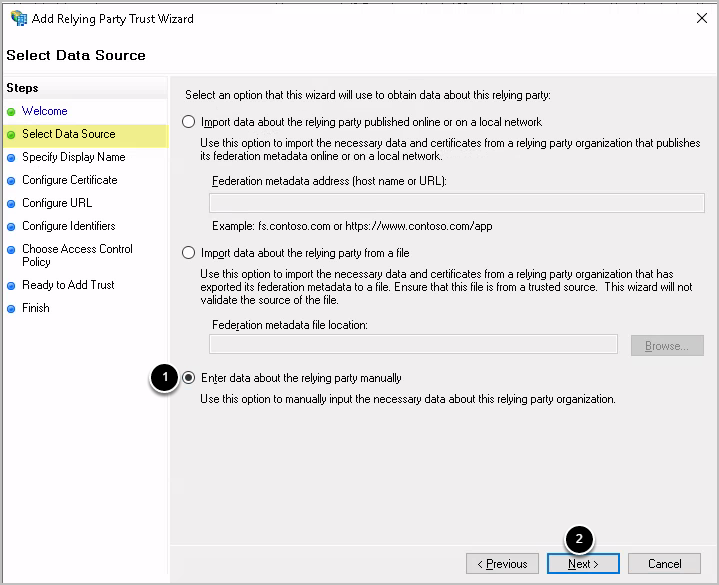Click the wizard icon in title bar

point(19,18)
